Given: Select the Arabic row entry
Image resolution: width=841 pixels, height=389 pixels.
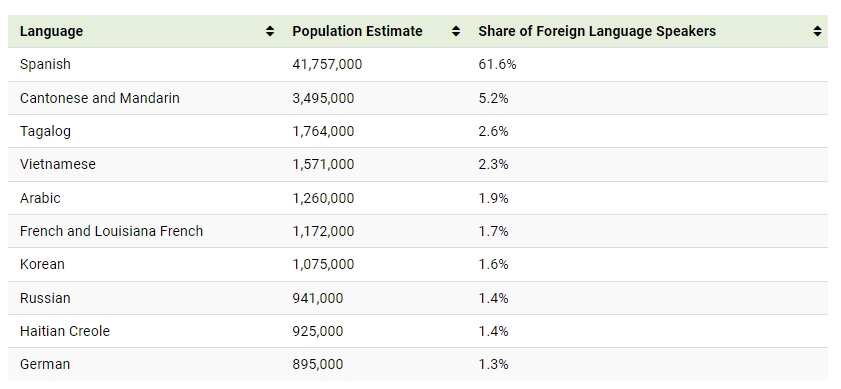Looking at the screenshot, I should (x=40, y=198).
